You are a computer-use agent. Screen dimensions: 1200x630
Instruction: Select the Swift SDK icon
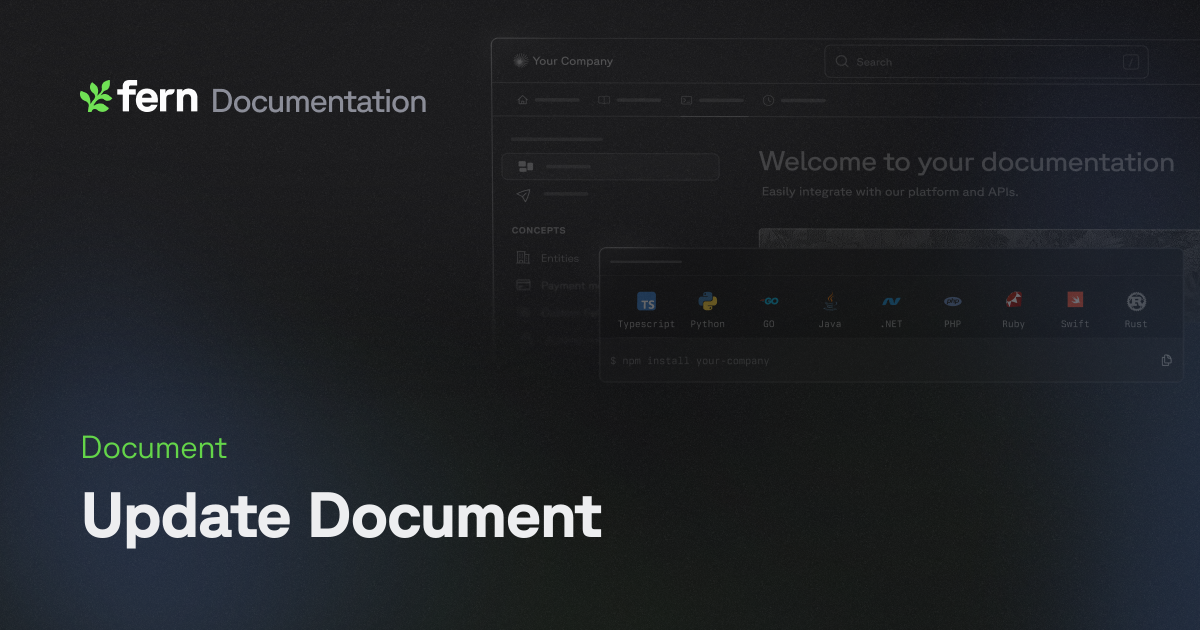(x=1075, y=299)
